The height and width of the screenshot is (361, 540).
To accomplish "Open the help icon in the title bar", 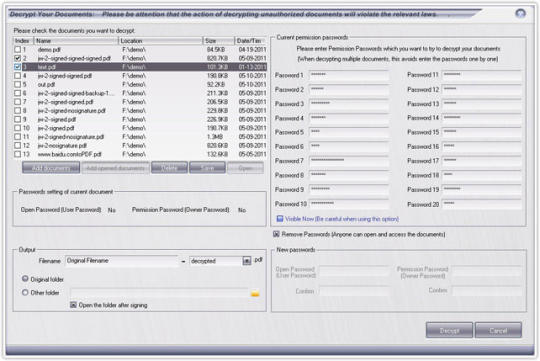I will tap(520, 13).
